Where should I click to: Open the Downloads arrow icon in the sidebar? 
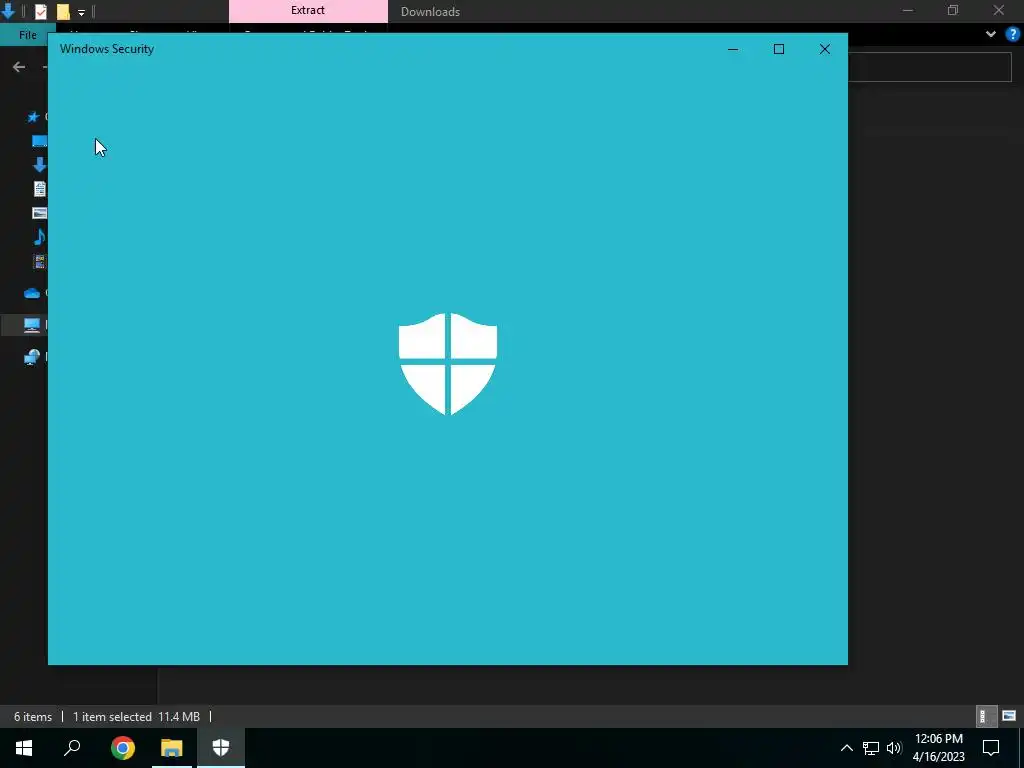tap(39, 165)
